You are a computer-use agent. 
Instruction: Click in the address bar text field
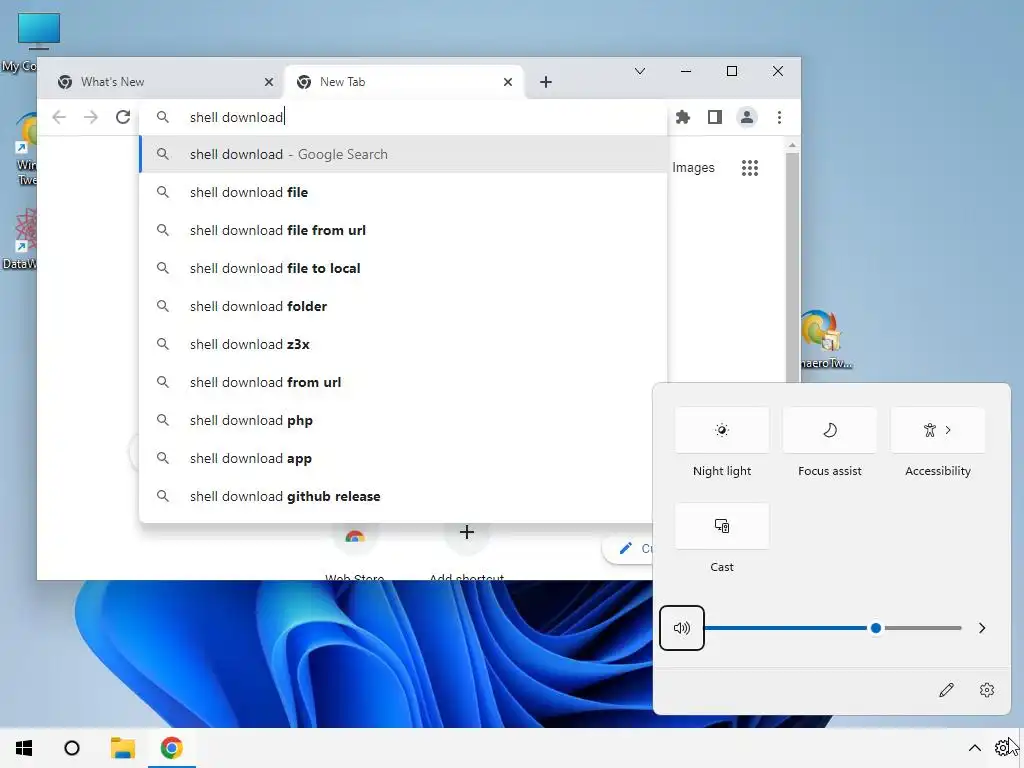[x=405, y=117]
